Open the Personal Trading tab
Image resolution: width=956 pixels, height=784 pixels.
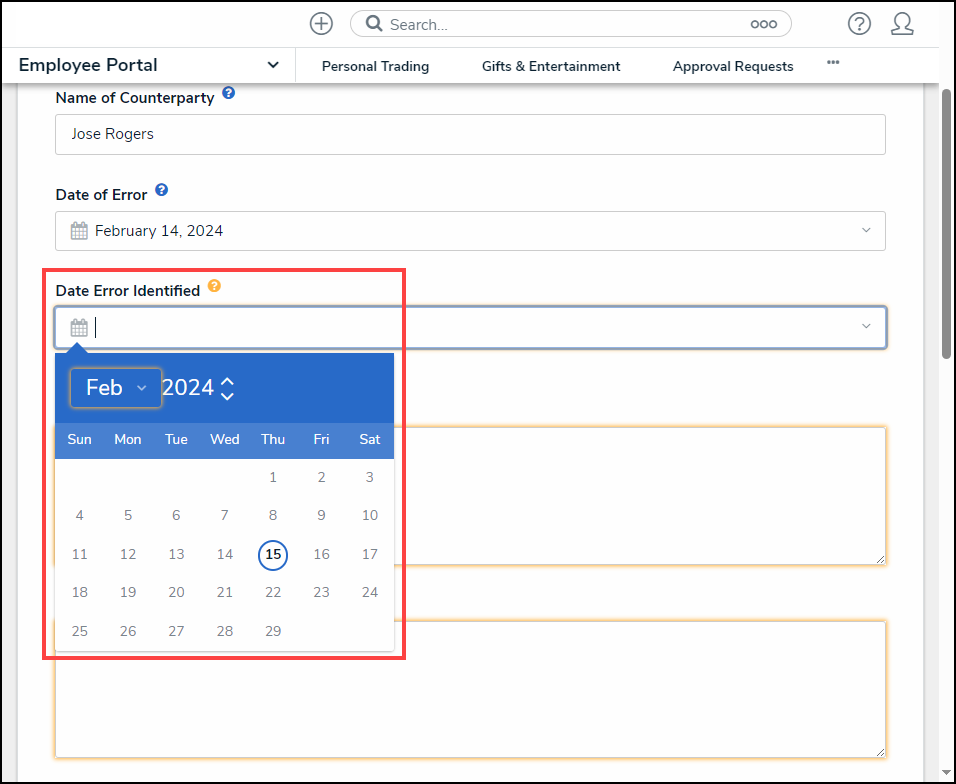375,66
